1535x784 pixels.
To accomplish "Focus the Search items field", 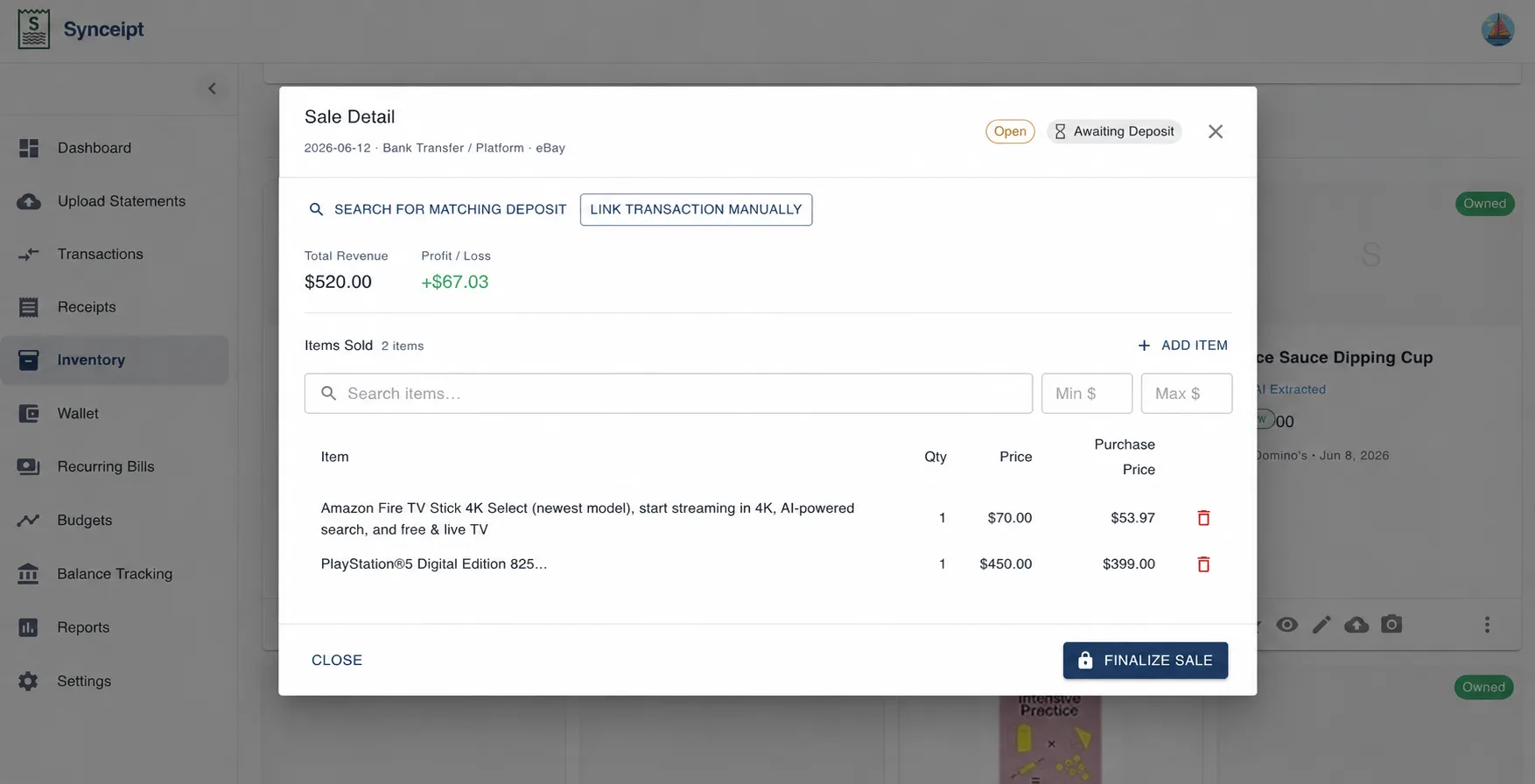I will pos(669,394).
